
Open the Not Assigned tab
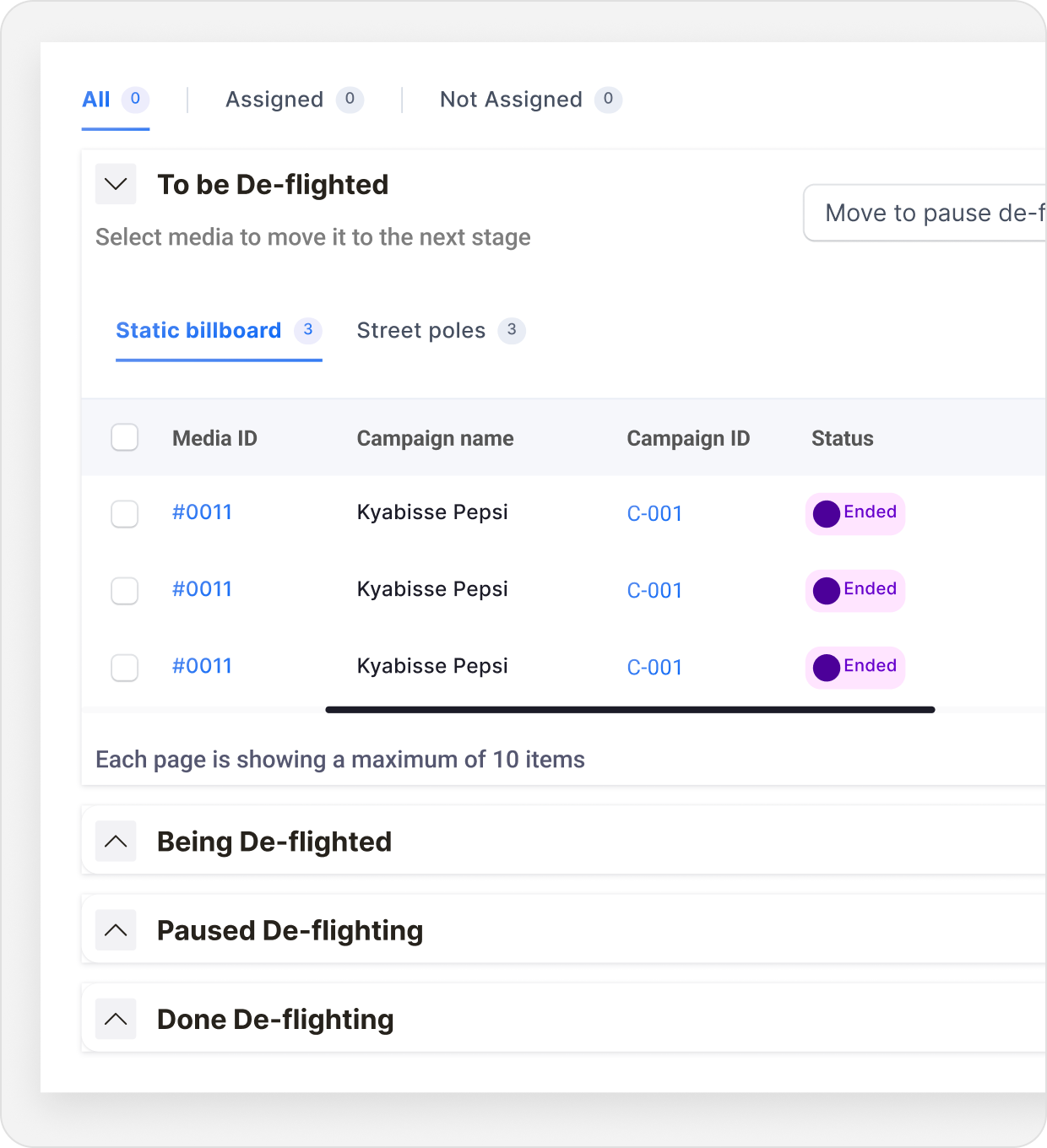point(511,100)
